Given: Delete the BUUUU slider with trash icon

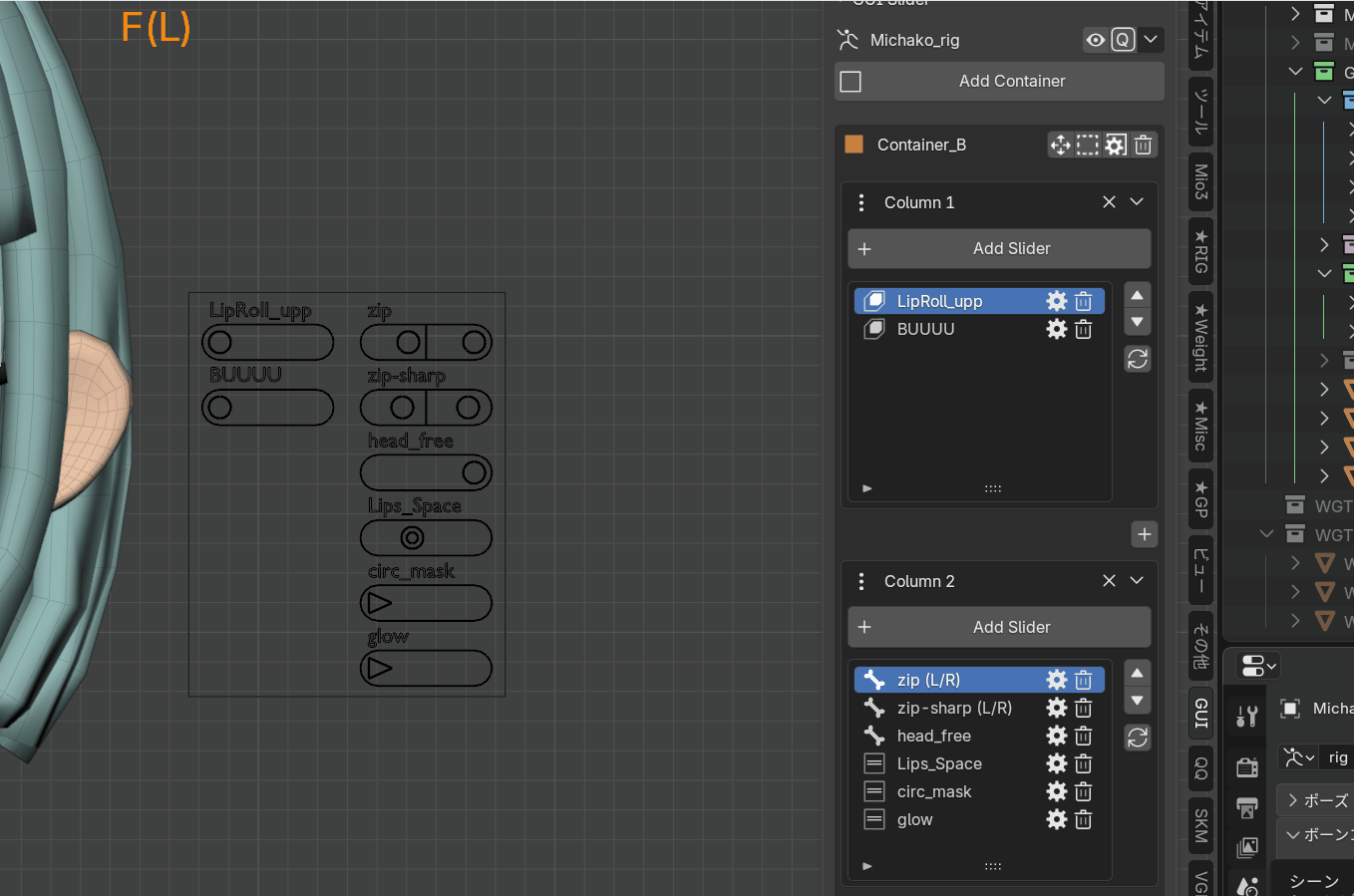Looking at the screenshot, I should [x=1084, y=329].
